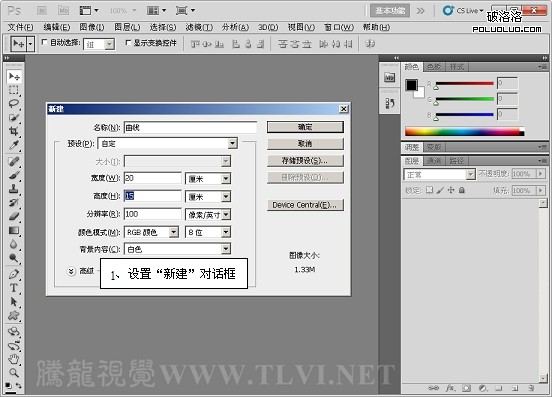Screen dimensions: 552x397
Task: Click the Essentials workspace button
Action: coord(390,11)
